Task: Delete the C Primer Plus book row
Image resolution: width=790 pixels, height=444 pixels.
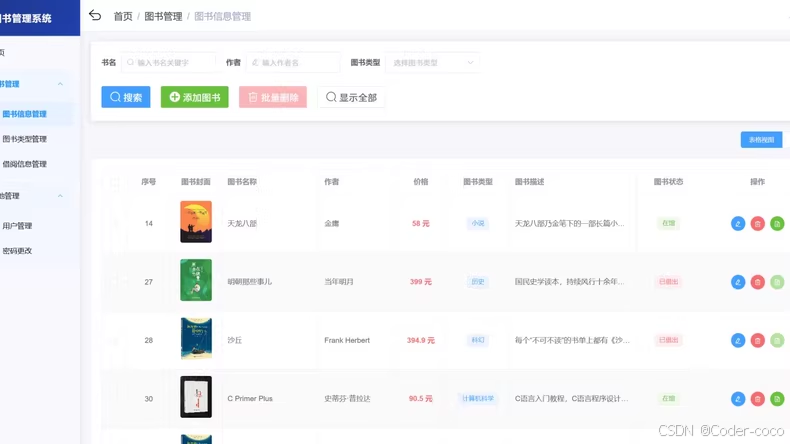Action: point(757,399)
